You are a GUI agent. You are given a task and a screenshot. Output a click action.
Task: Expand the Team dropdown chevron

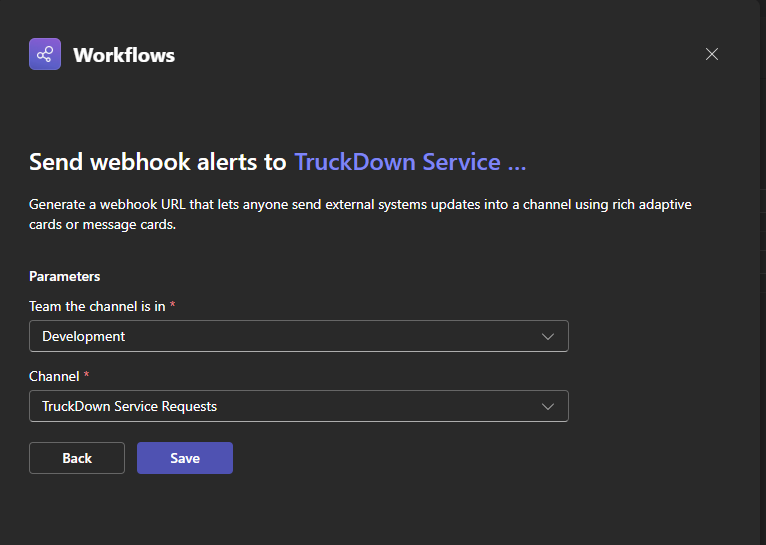pos(548,337)
